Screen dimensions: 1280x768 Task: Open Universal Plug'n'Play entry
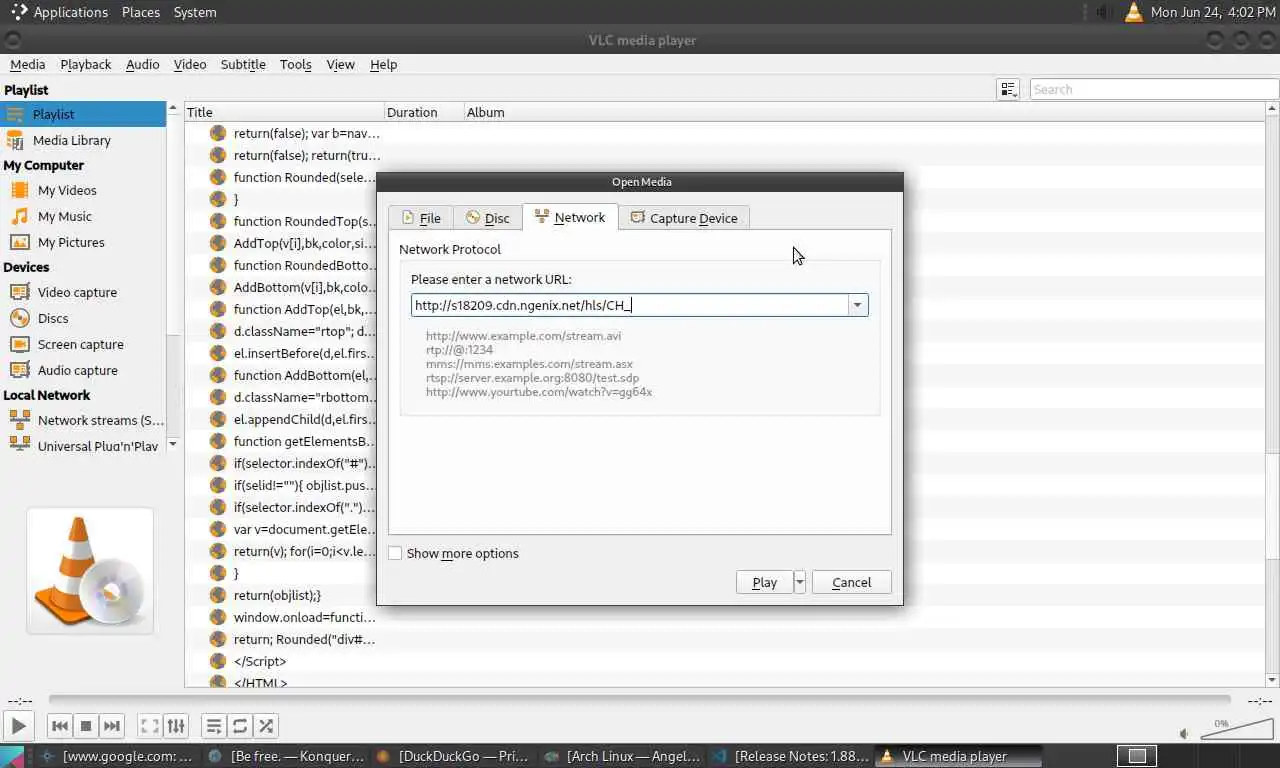[83, 446]
